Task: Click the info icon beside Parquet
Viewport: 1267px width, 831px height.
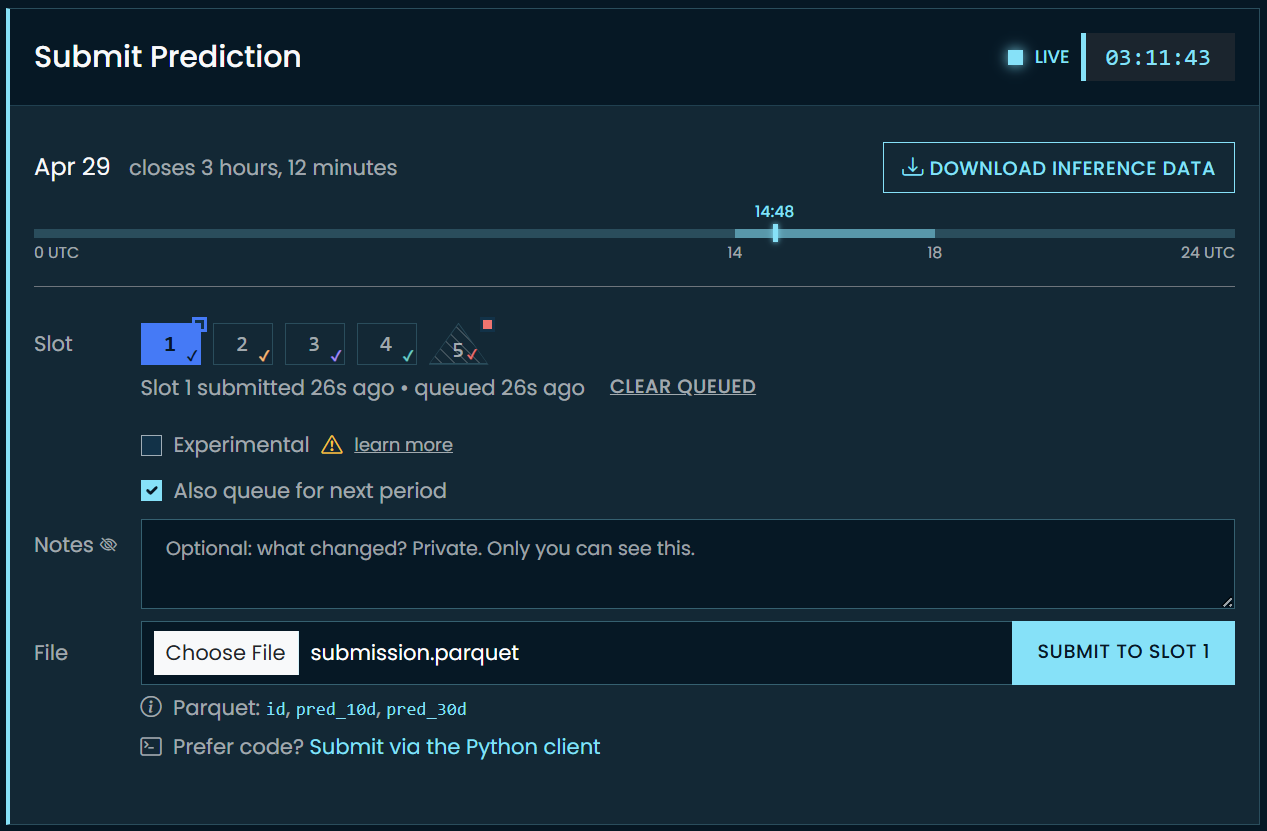Action: 151,708
